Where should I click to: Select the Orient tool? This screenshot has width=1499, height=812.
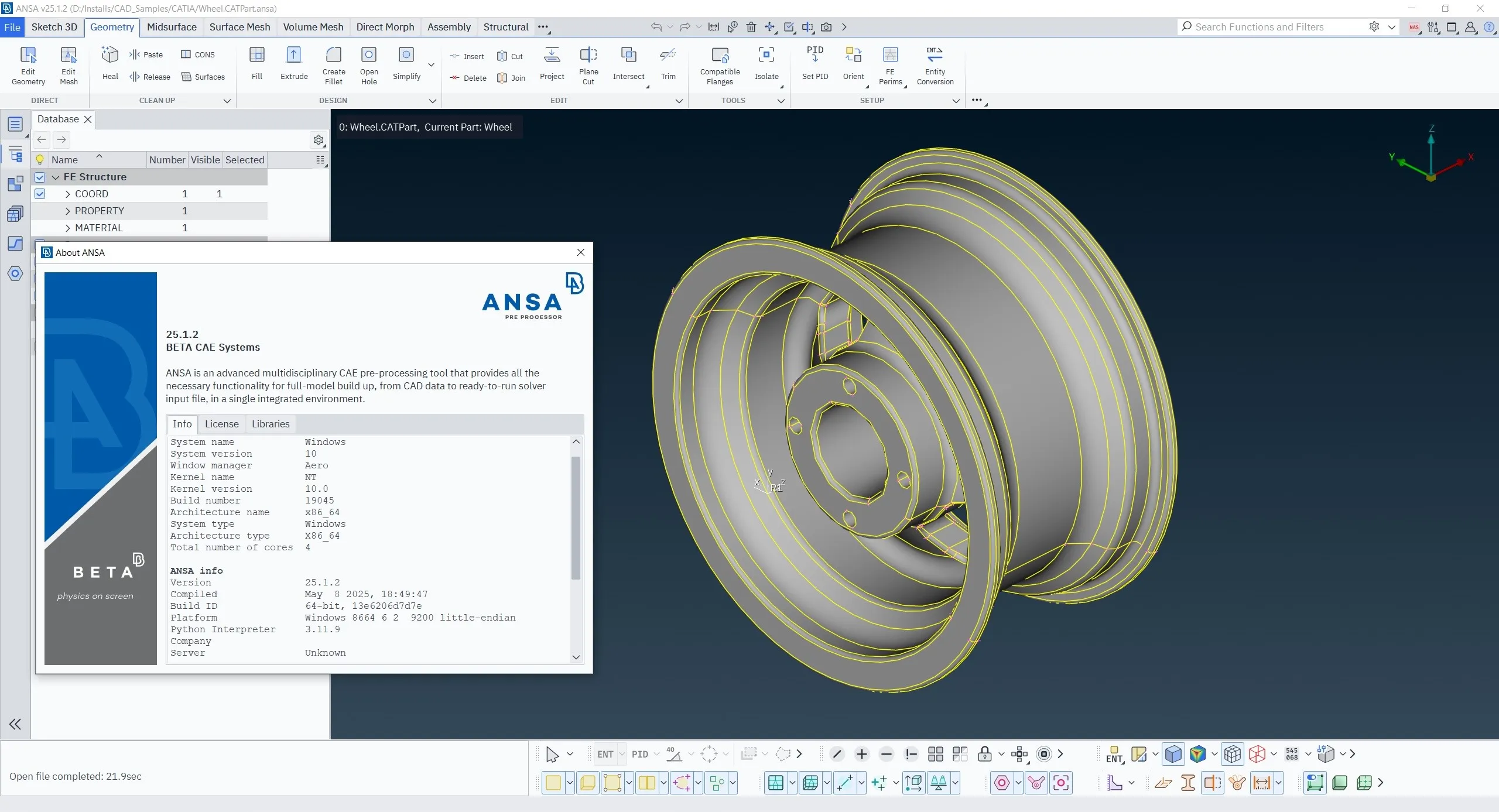click(x=853, y=63)
